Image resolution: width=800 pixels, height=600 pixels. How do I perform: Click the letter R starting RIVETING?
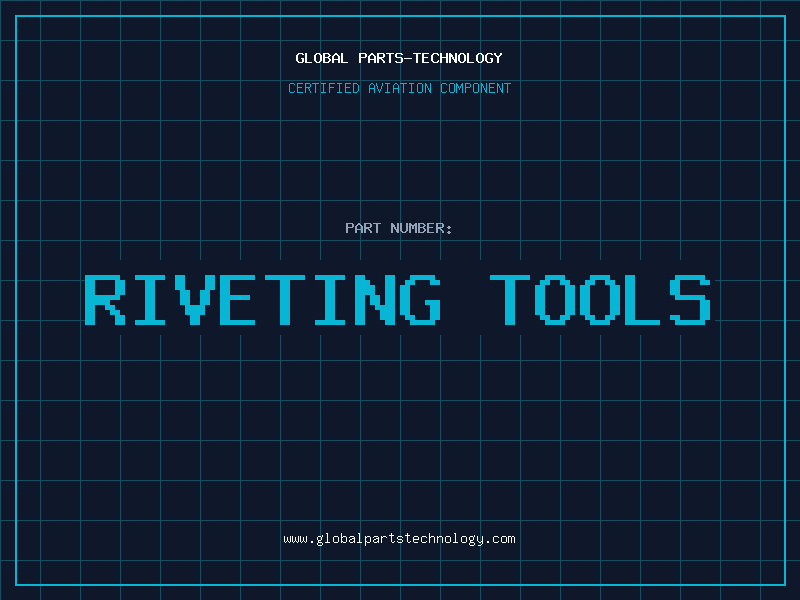pos(106,299)
